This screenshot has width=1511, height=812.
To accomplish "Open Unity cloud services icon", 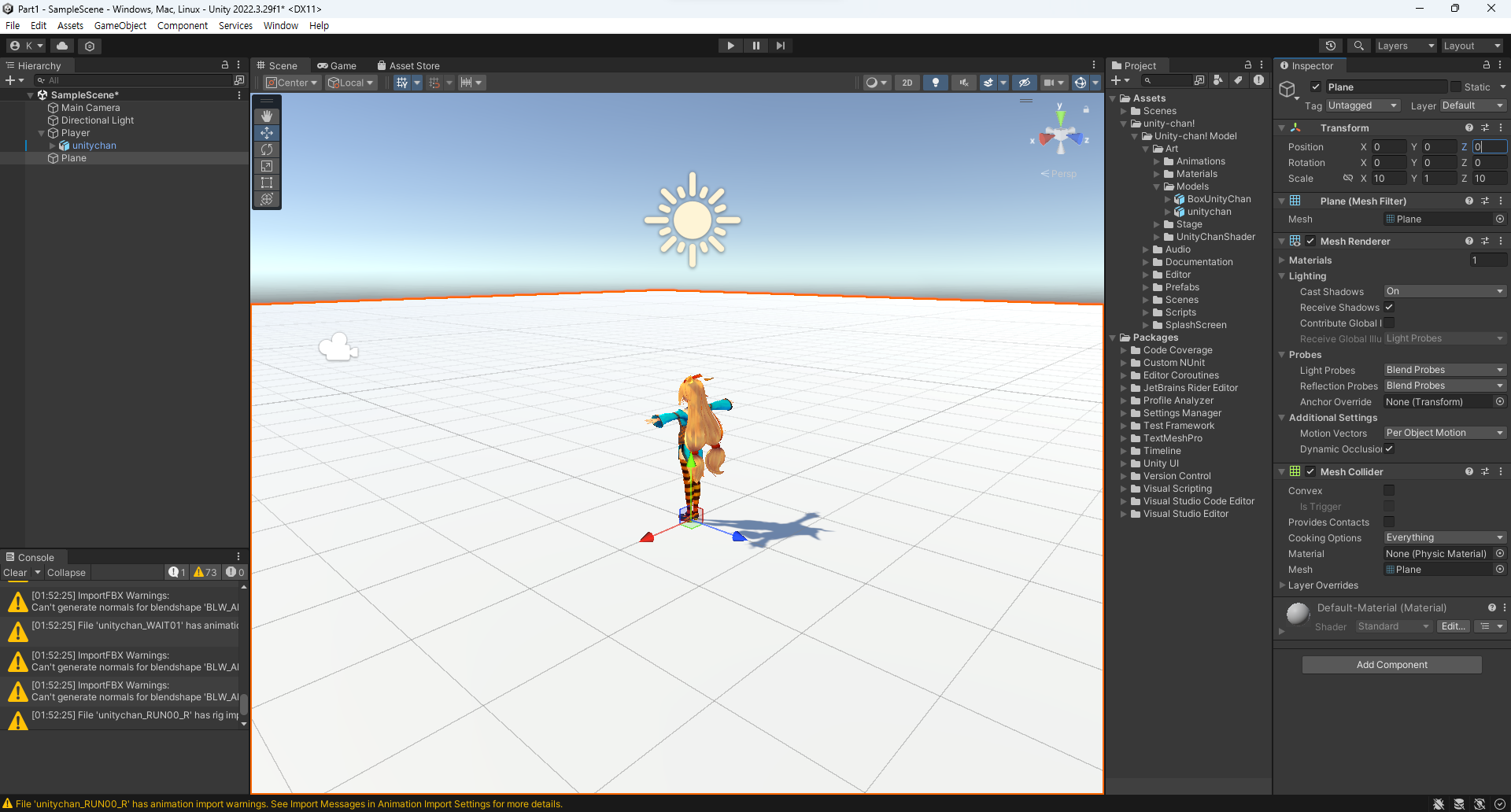I will point(62,46).
